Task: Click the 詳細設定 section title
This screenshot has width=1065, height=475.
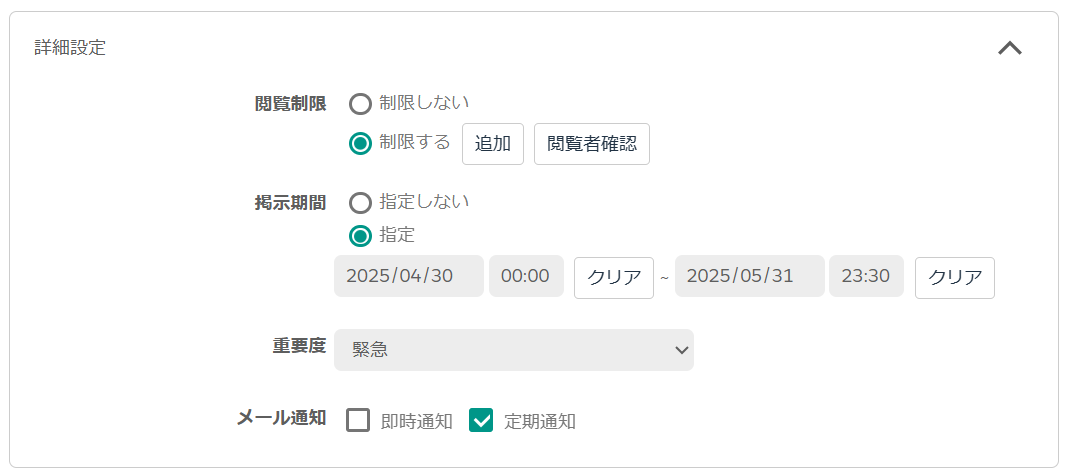Action: coord(70,48)
